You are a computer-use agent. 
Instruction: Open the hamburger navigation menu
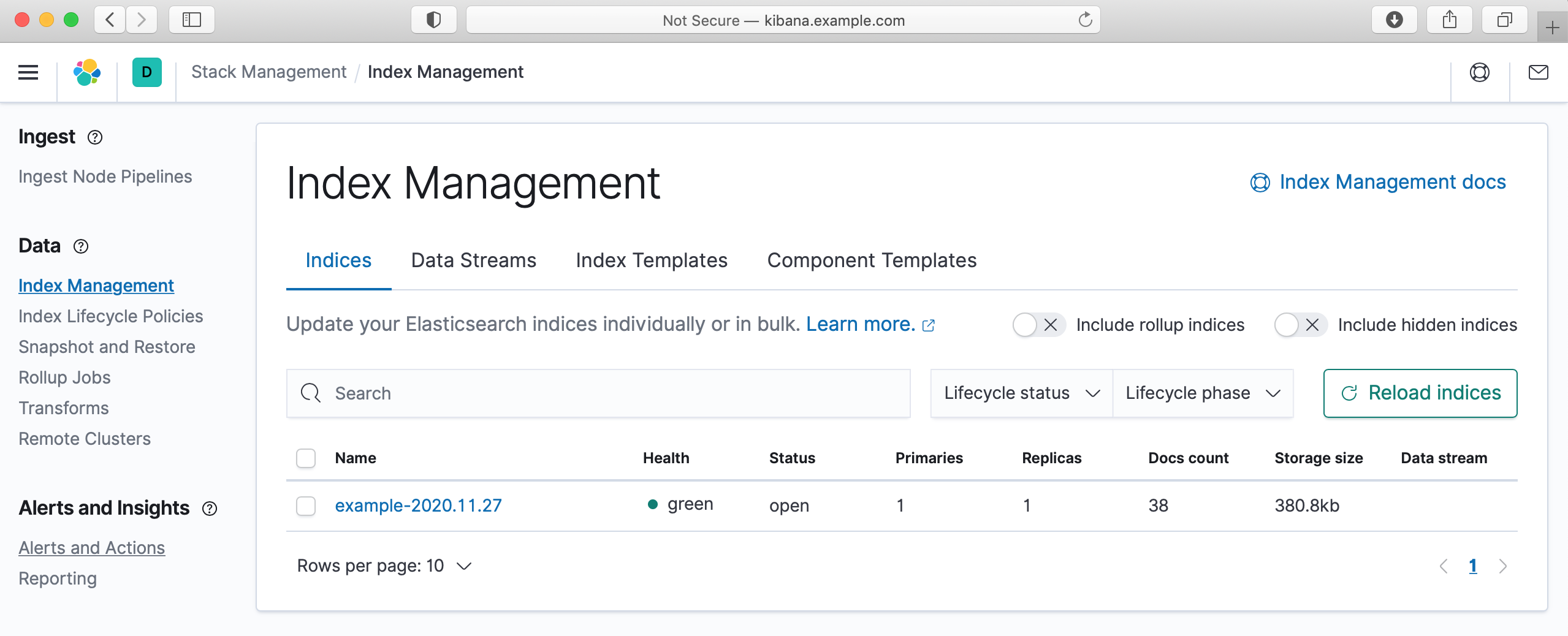click(28, 72)
